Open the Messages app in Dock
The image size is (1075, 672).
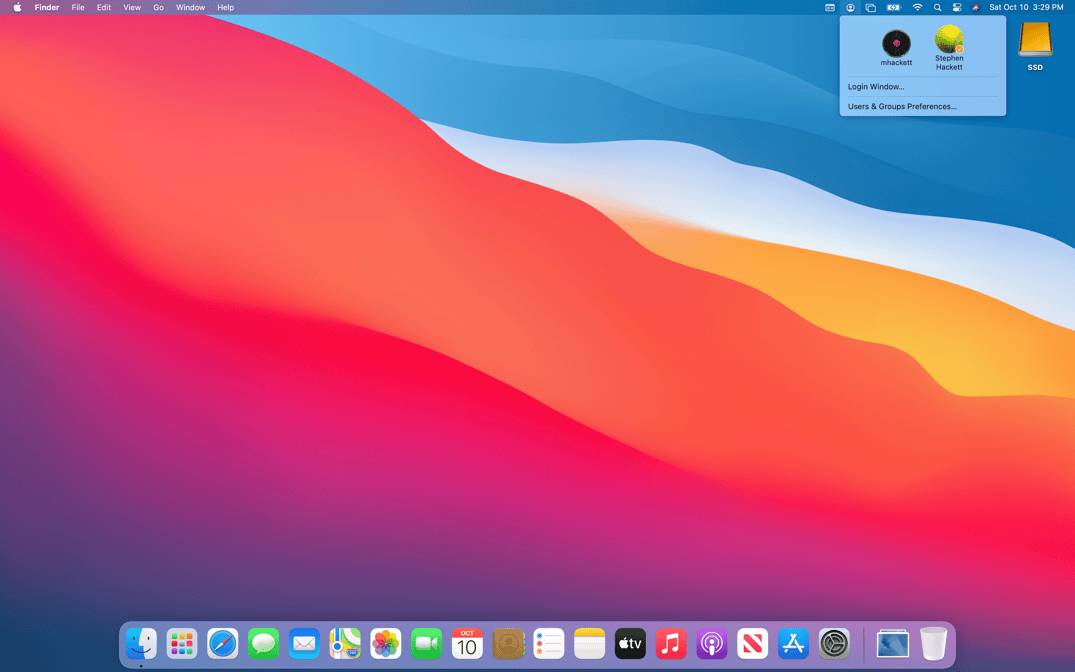coord(263,644)
